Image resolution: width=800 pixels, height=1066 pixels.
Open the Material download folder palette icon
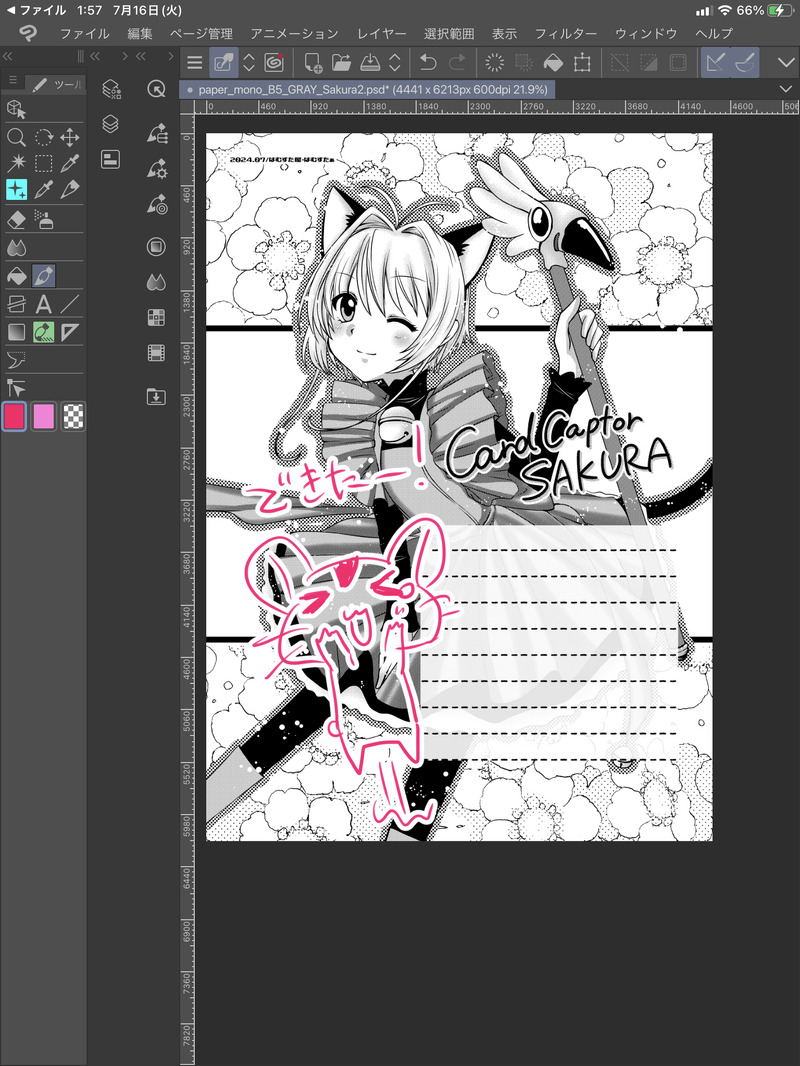(x=156, y=396)
